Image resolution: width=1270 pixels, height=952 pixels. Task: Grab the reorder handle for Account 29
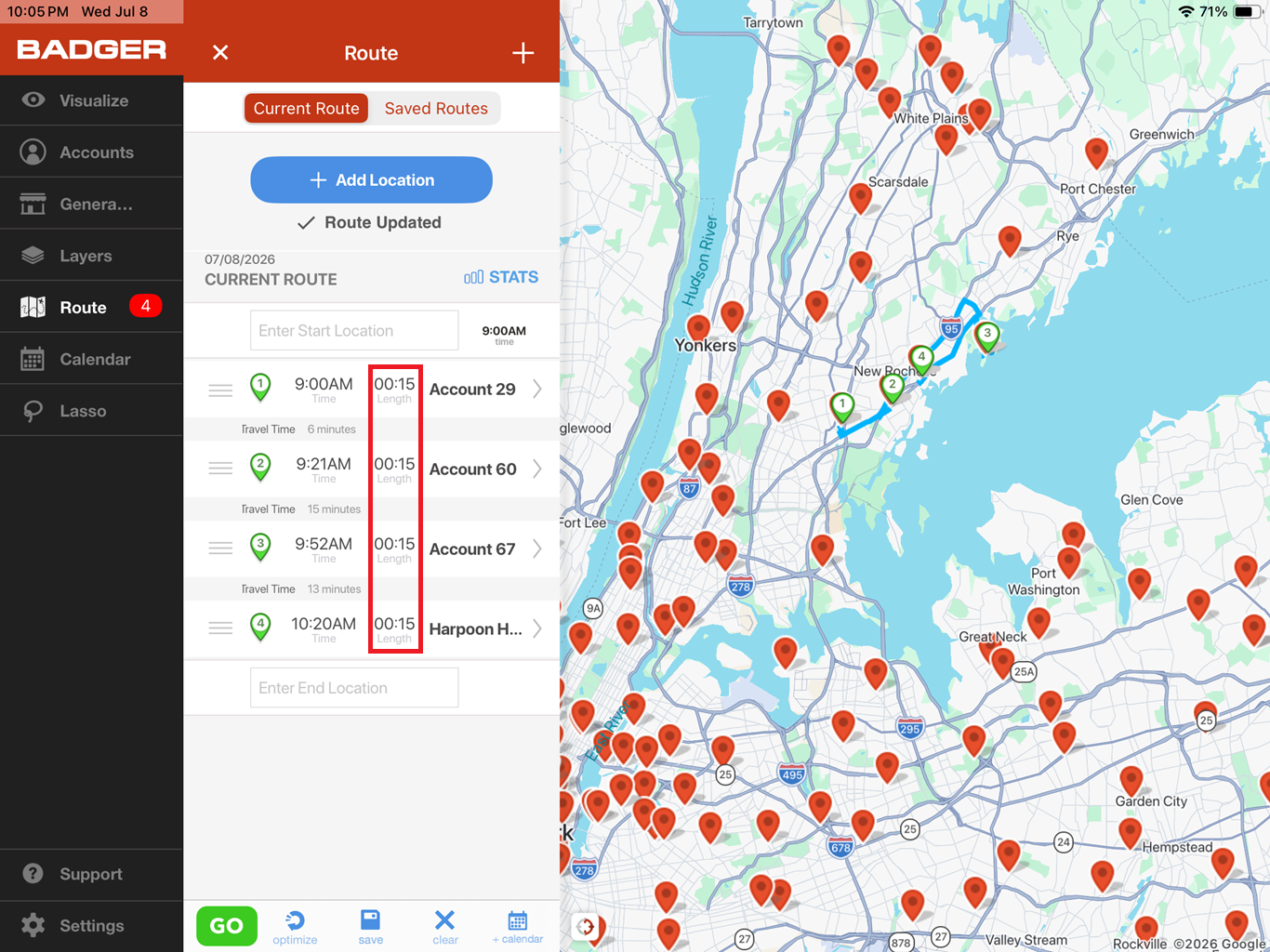pos(220,390)
